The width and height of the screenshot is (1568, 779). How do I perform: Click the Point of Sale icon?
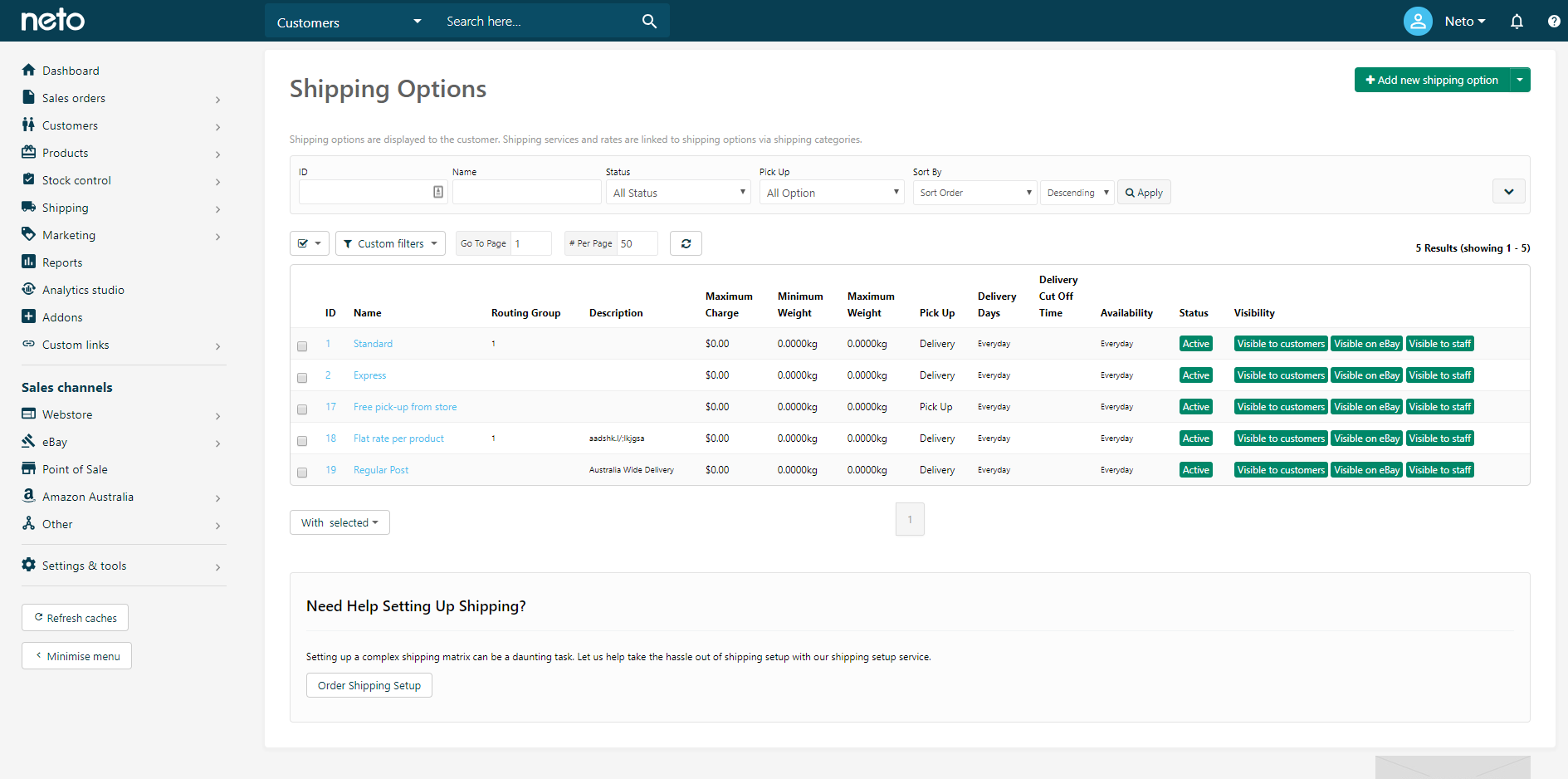tap(29, 468)
